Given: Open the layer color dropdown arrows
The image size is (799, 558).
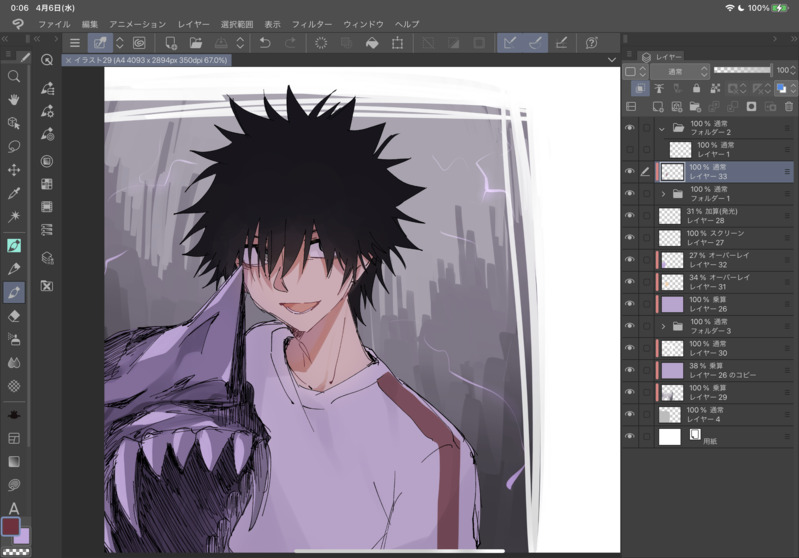Looking at the screenshot, I should [793, 89].
